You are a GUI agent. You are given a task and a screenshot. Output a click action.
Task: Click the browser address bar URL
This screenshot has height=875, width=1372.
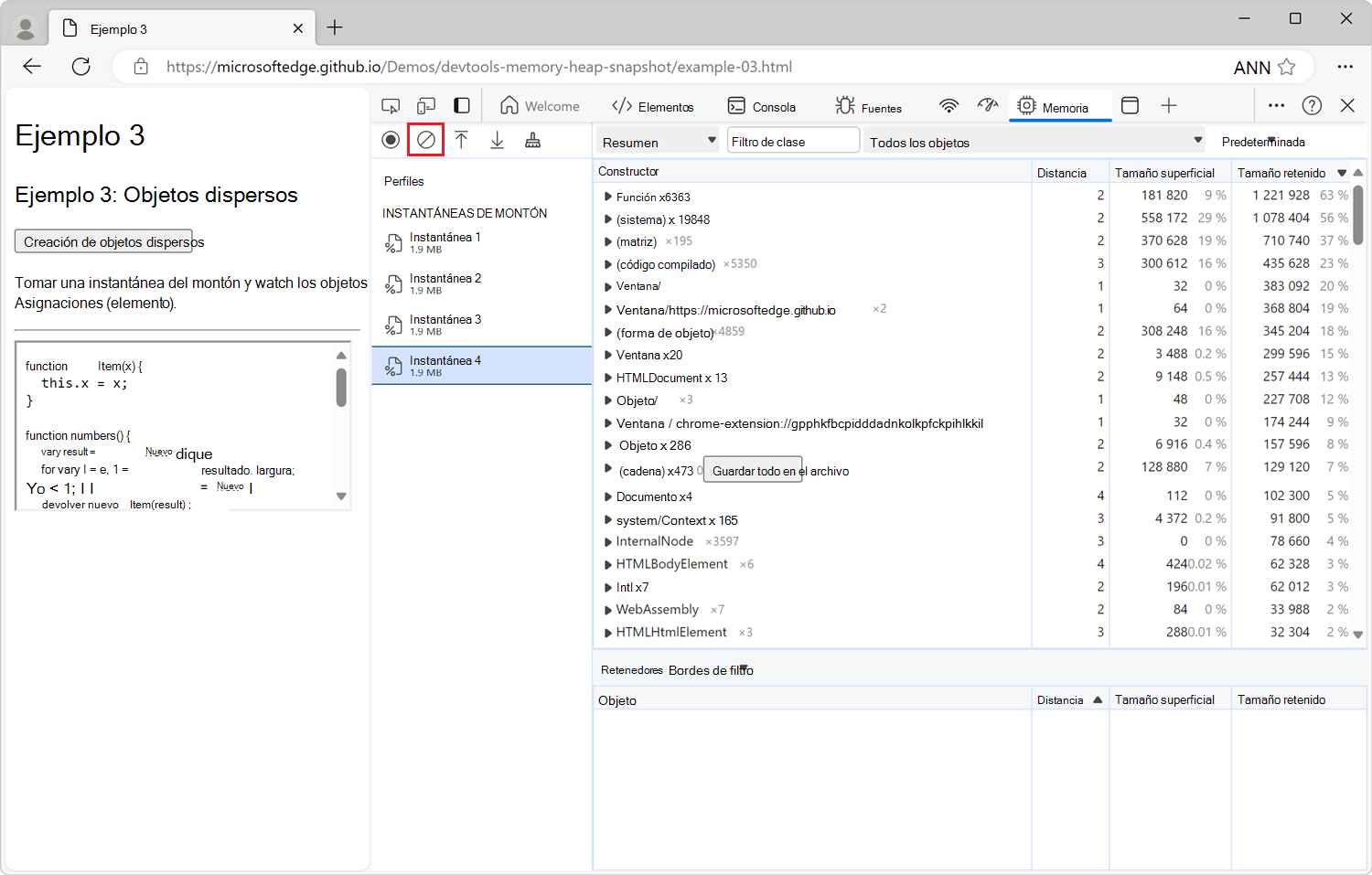[479, 67]
